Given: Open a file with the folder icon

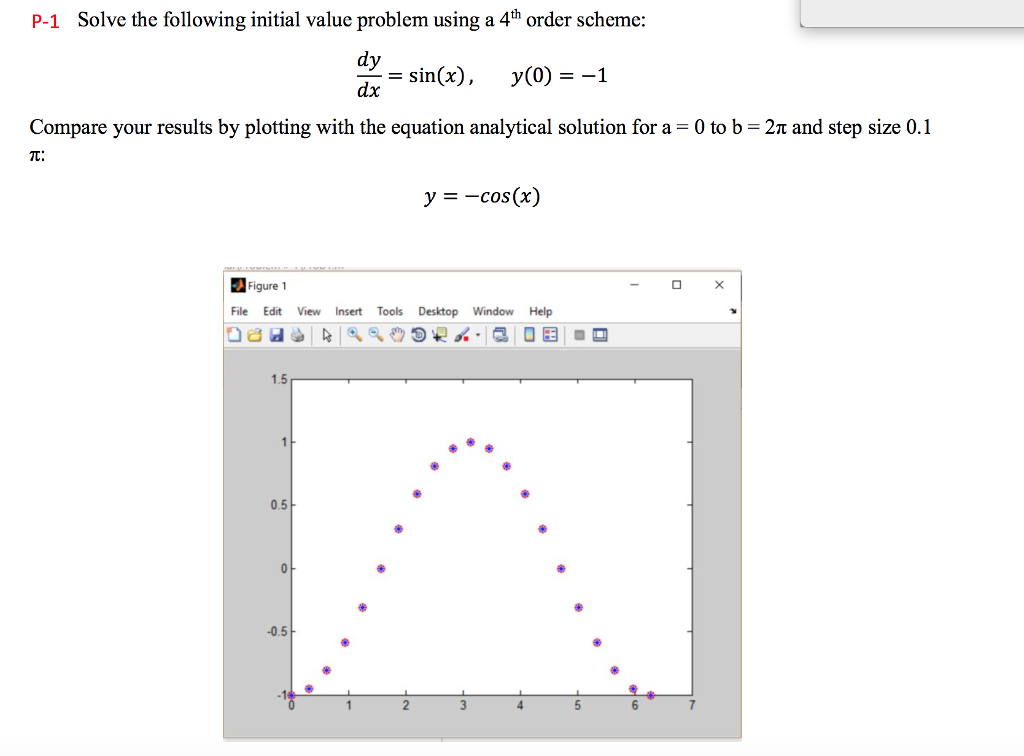Looking at the screenshot, I should (255, 335).
